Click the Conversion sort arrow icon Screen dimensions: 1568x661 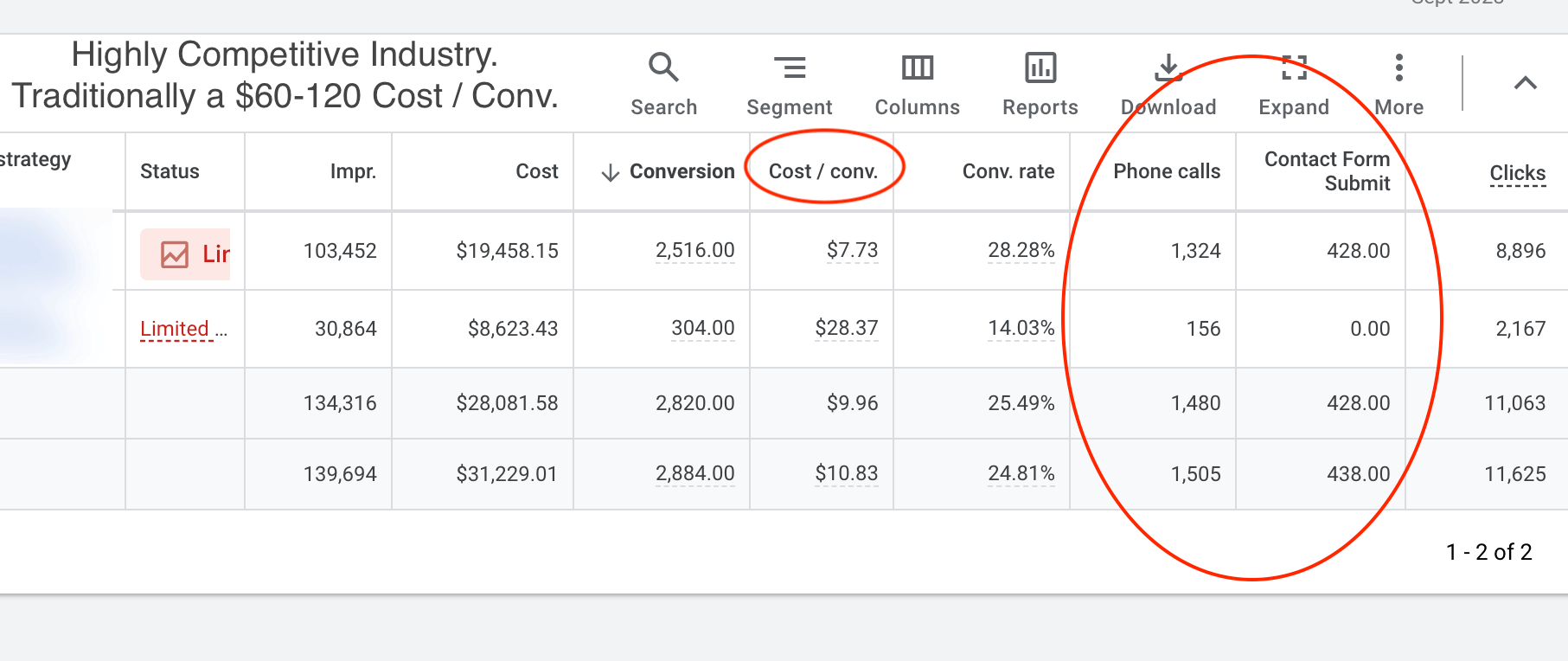click(611, 173)
